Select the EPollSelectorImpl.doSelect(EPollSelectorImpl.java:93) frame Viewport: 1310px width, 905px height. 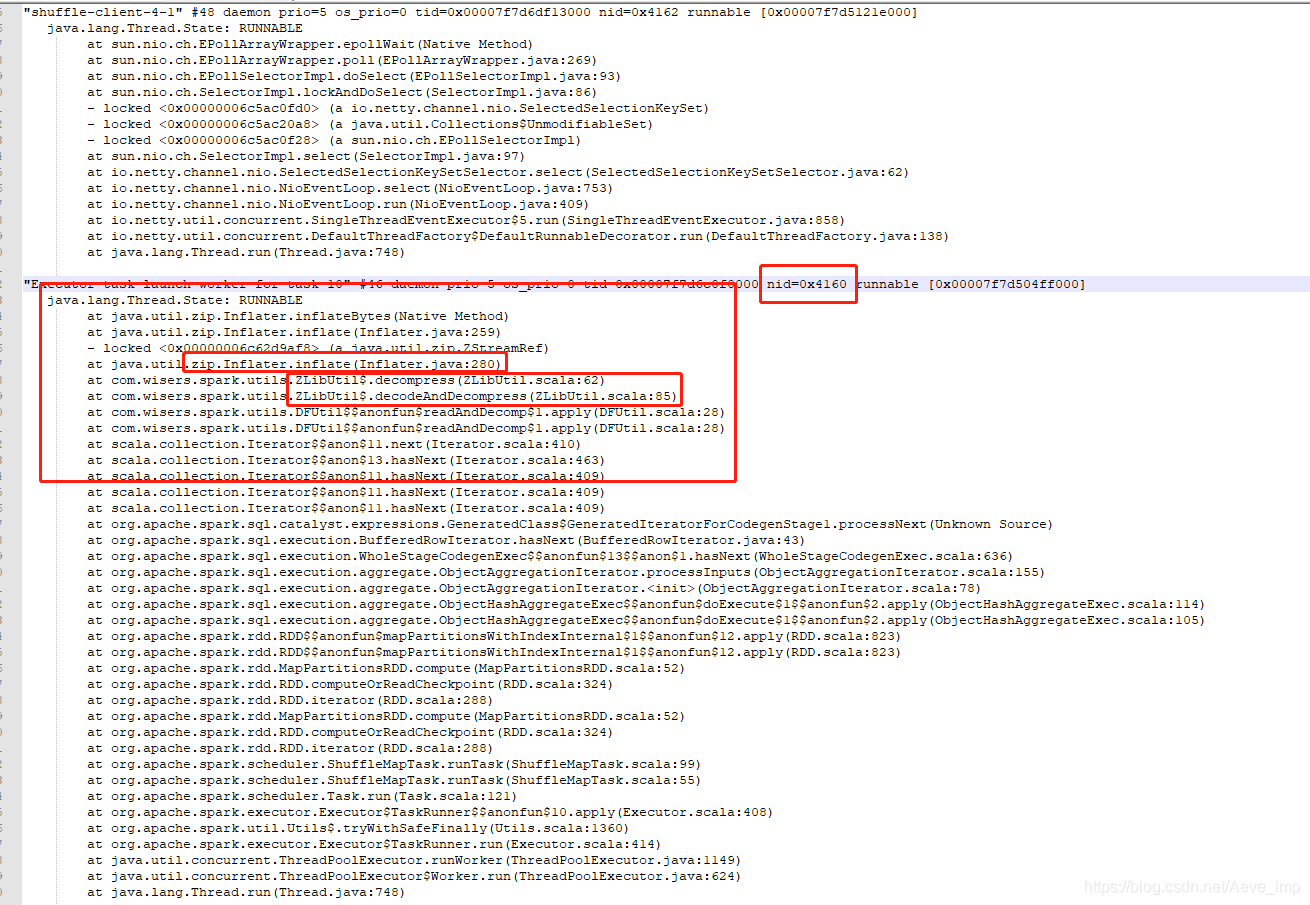tap(354, 76)
